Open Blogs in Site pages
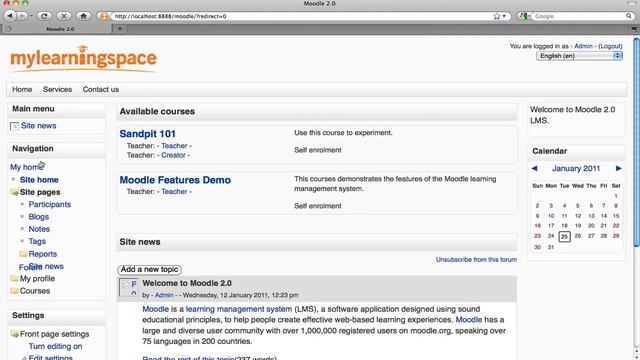This screenshot has height=360, width=640. pos(39,217)
